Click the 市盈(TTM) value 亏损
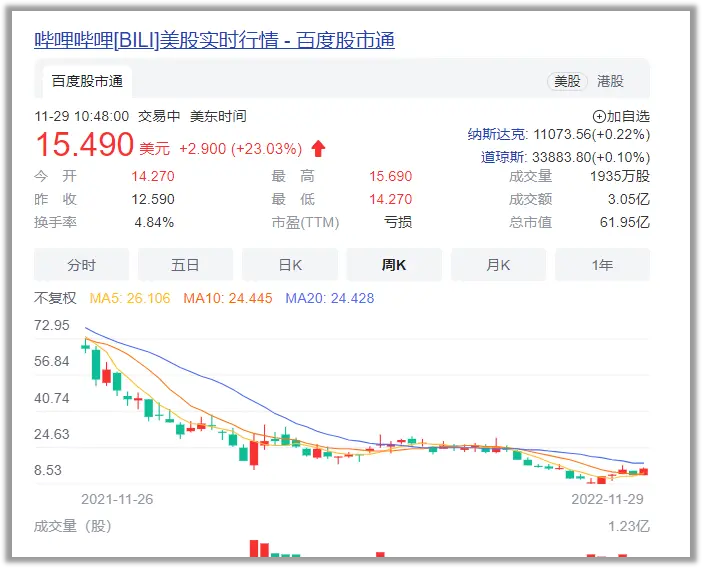703x569 pixels. [x=398, y=222]
